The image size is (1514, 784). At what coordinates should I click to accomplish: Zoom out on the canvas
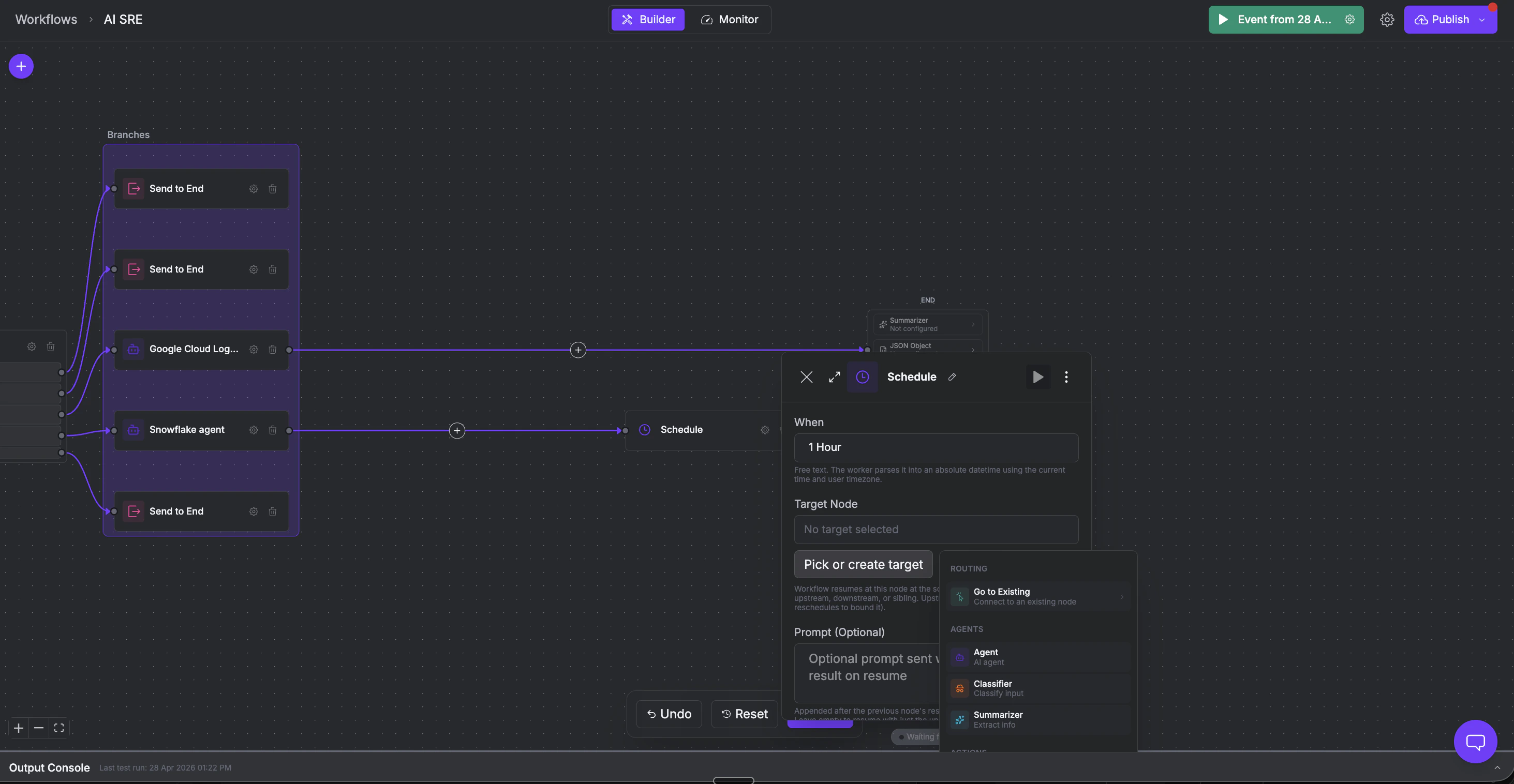(x=39, y=728)
